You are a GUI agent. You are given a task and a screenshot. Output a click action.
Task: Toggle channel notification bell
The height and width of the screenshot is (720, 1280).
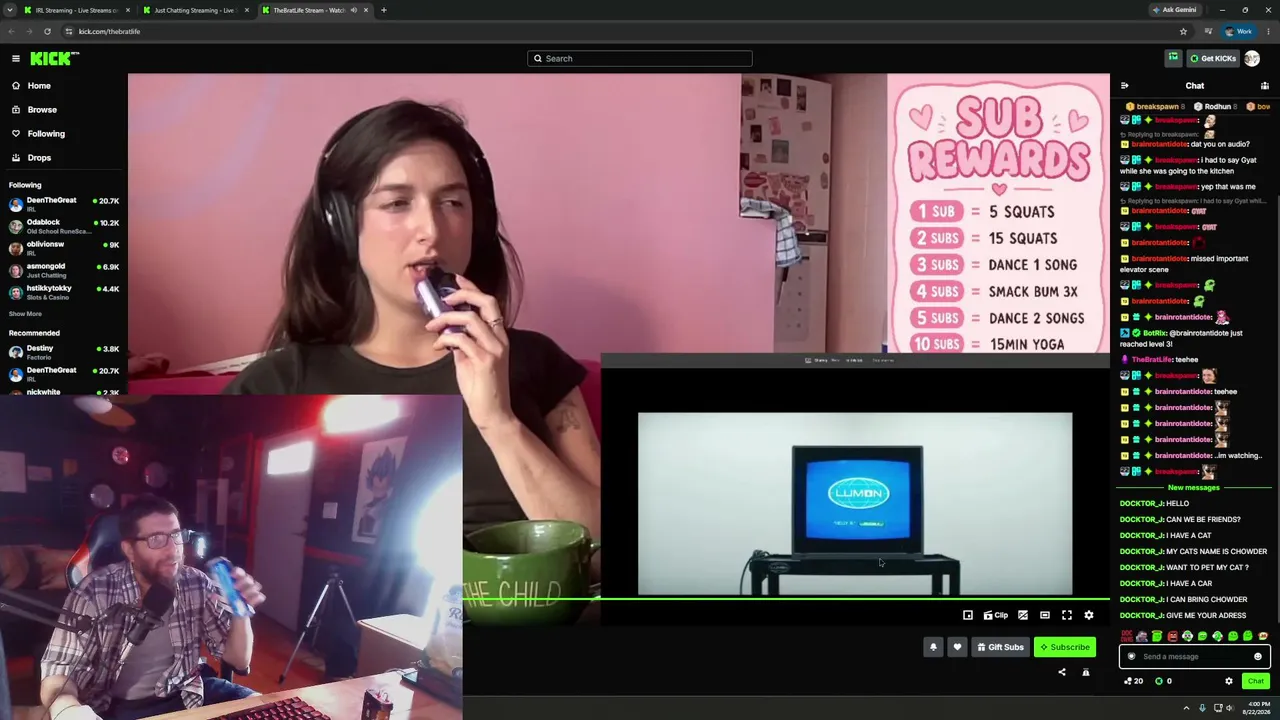[x=933, y=647]
